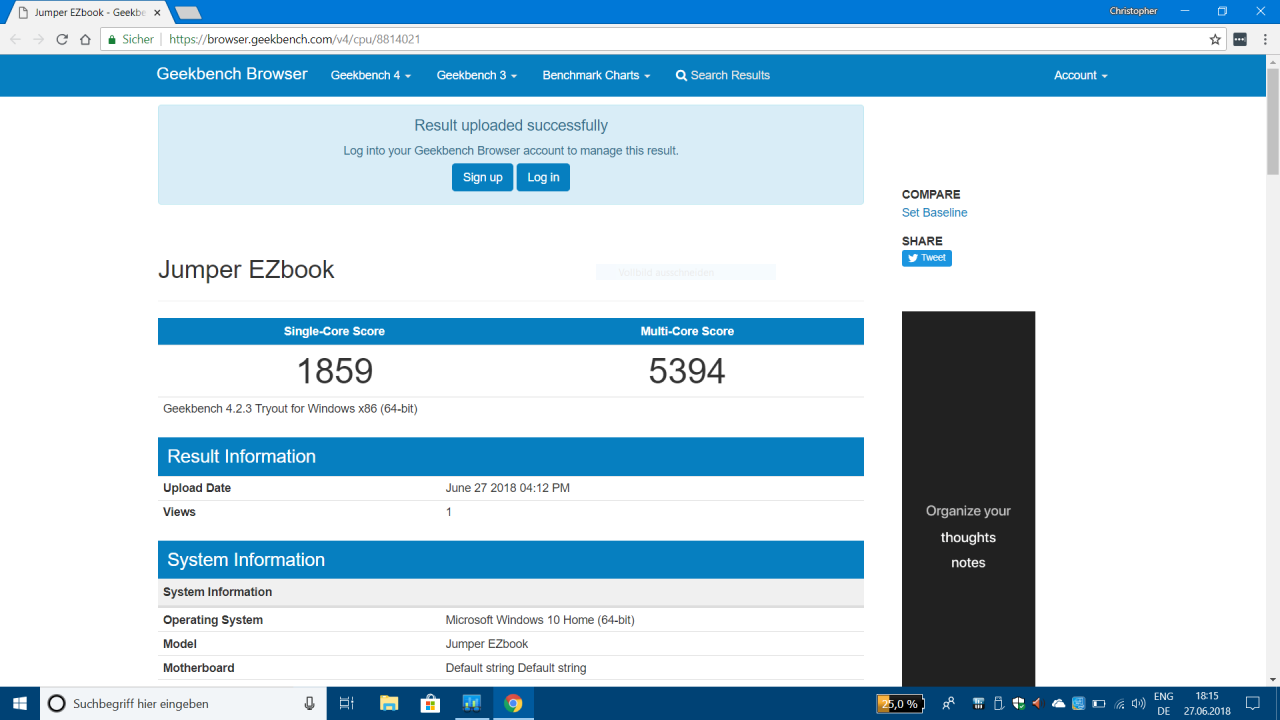Click the Chrome address bar URL
The image size is (1280, 720).
[294, 39]
